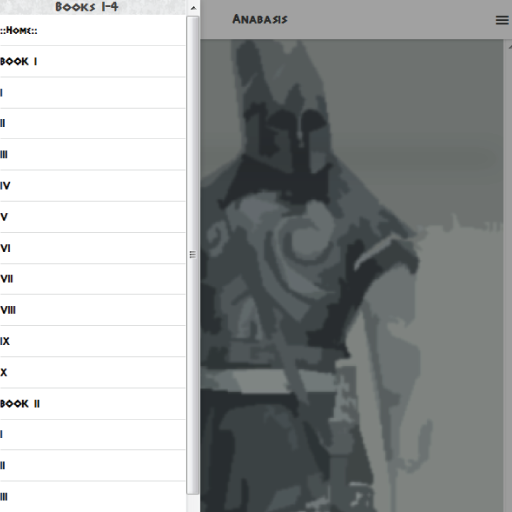Open chapter X of Book I
Screen dimensions: 512x512
coord(92,372)
